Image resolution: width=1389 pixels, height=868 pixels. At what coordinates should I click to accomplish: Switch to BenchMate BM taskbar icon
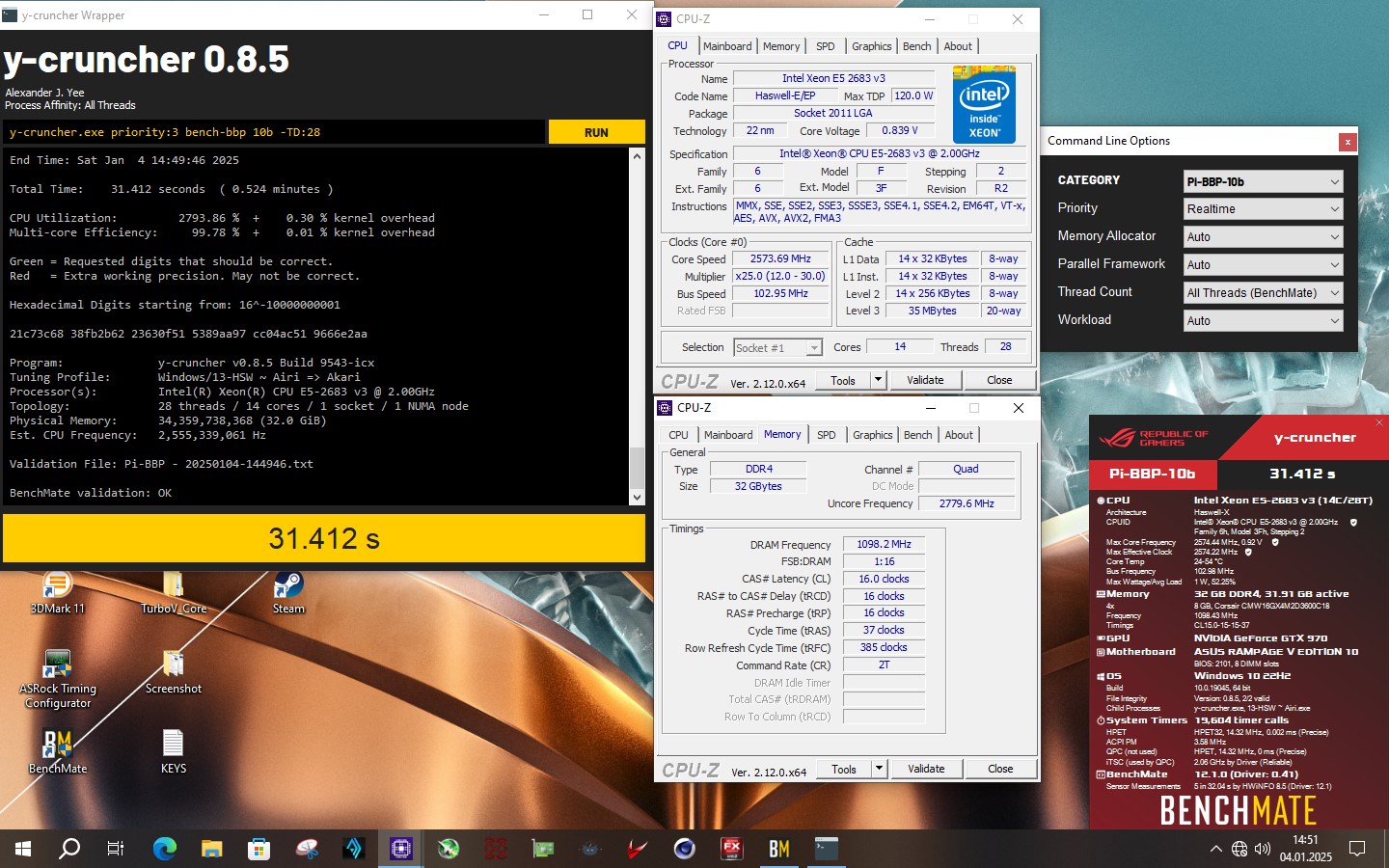pyautogui.click(x=778, y=849)
